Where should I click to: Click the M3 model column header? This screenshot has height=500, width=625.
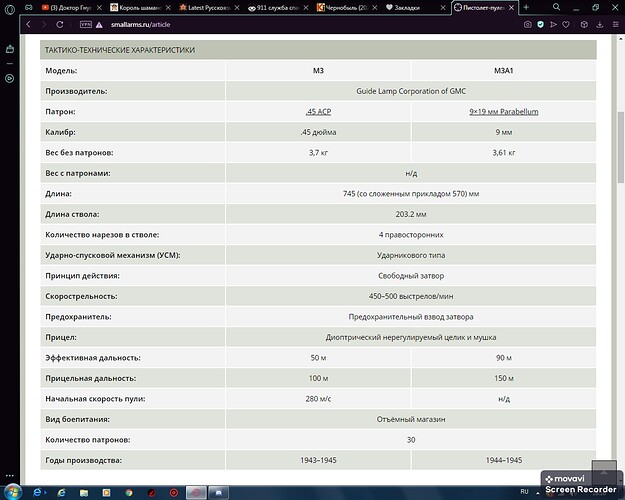318,71
